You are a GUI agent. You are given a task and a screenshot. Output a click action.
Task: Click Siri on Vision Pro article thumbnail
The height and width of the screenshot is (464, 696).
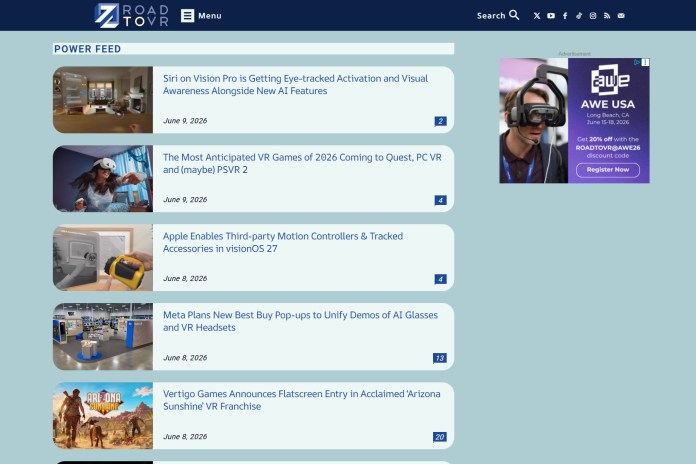click(103, 99)
